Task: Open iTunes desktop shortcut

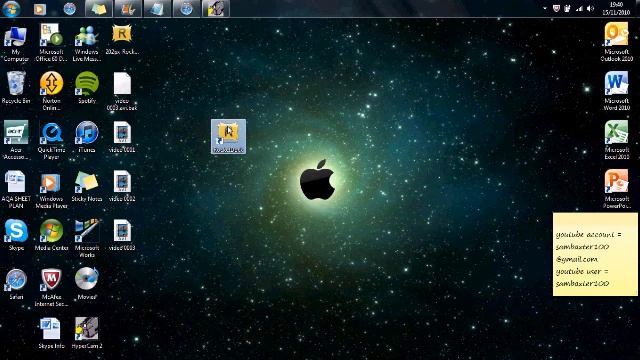Action: tap(87, 137)
